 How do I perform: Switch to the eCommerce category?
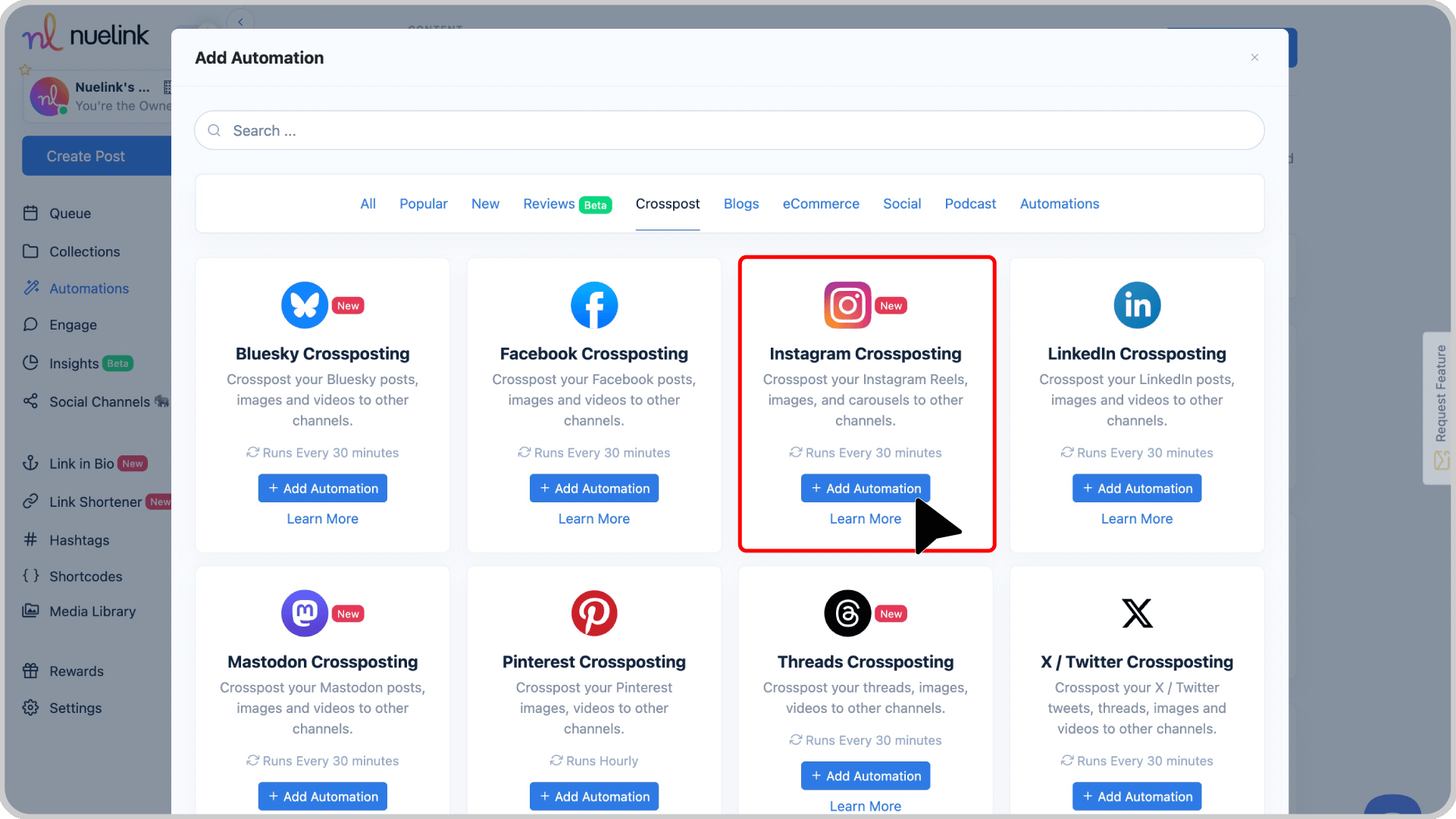(x=821, y=204)
